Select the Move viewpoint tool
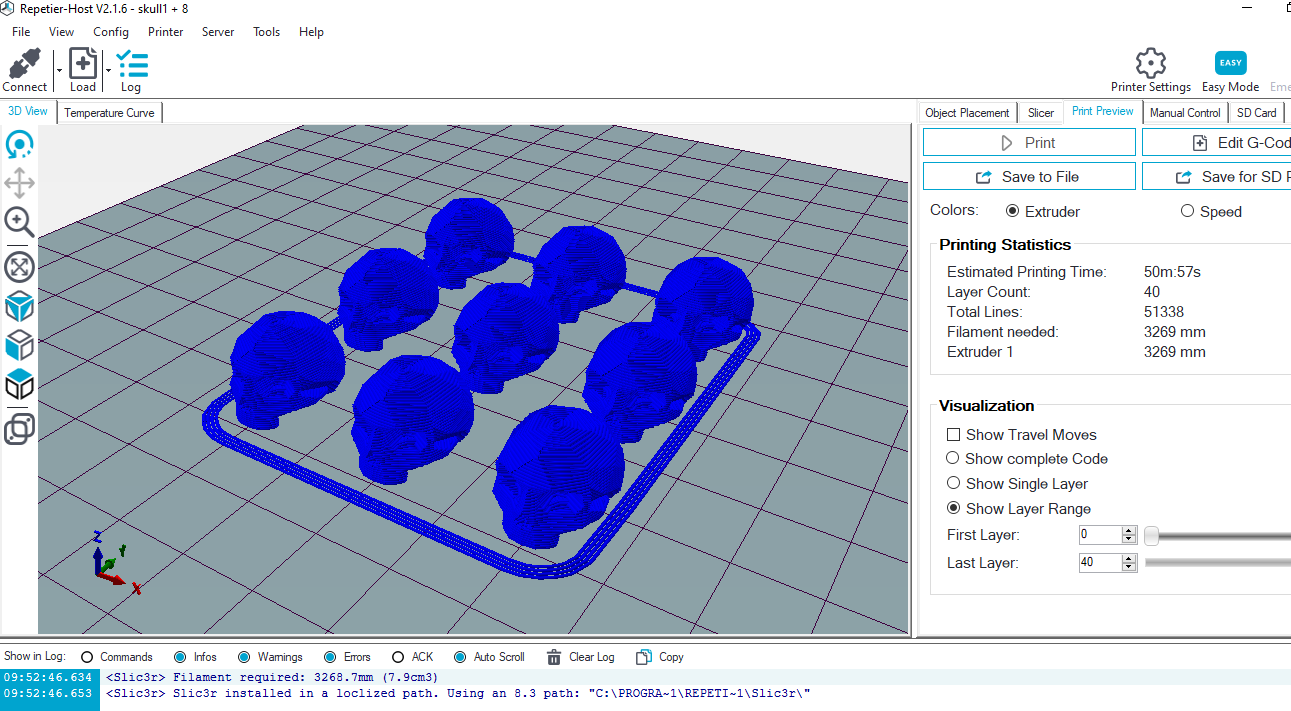This screenshot has width=1291, height=711. [19, 183]
